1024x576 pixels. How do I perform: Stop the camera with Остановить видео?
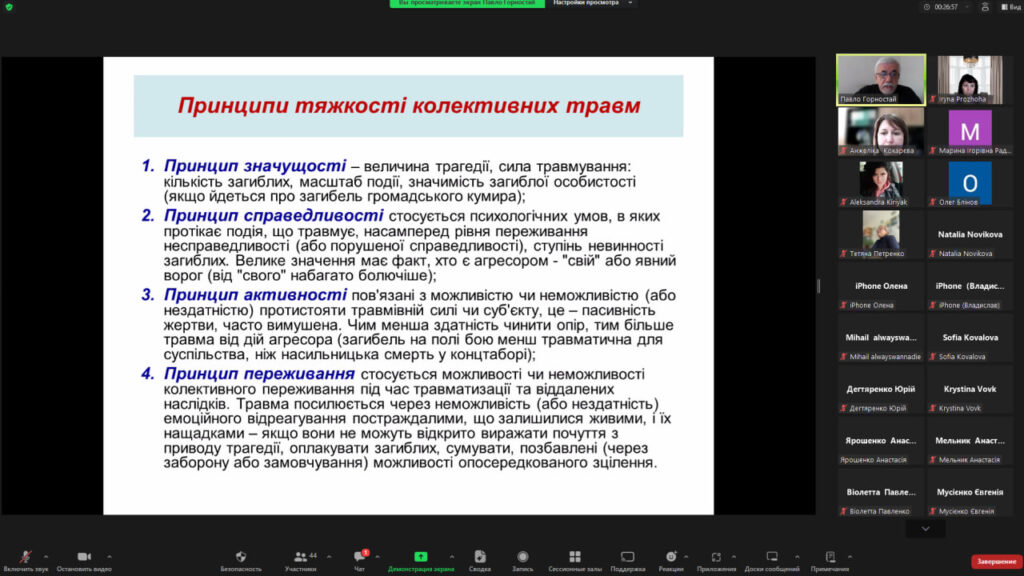(x=84, y=558)
